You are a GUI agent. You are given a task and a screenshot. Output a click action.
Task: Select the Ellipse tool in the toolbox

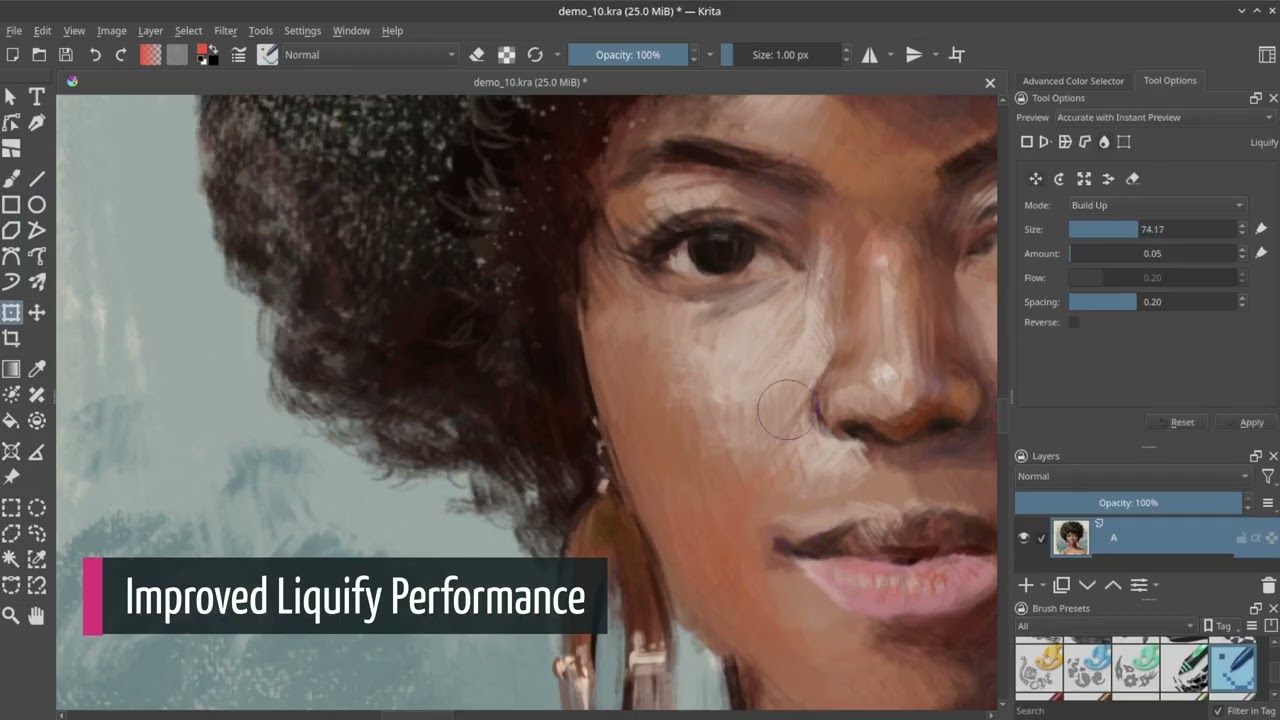point(37,205)
